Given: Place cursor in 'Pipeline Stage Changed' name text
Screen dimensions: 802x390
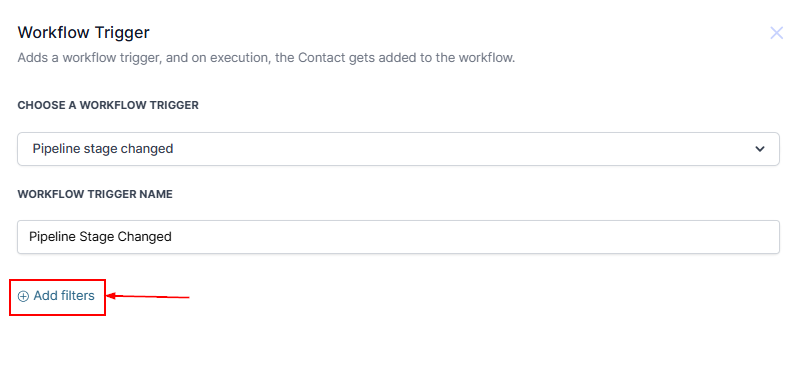Looking at the screenshot, I should pos(100,237).
